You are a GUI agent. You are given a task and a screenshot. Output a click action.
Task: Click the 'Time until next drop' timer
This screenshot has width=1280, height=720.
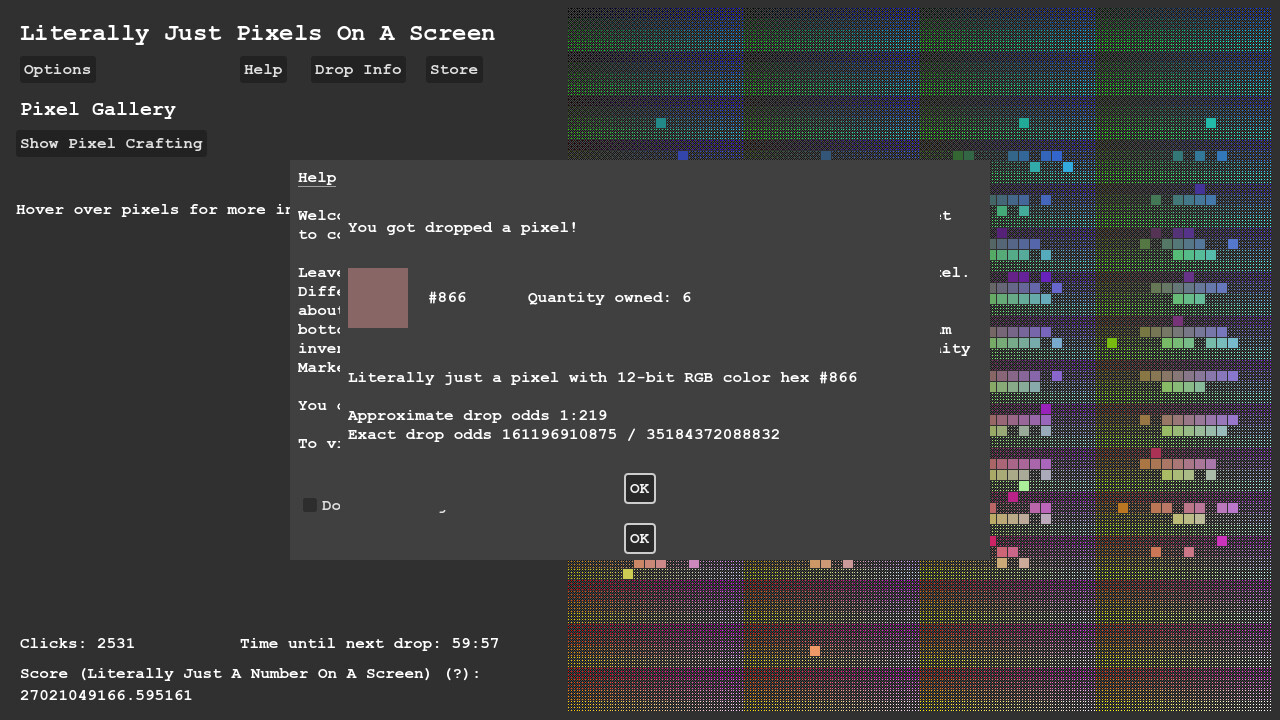pos(370,643)
